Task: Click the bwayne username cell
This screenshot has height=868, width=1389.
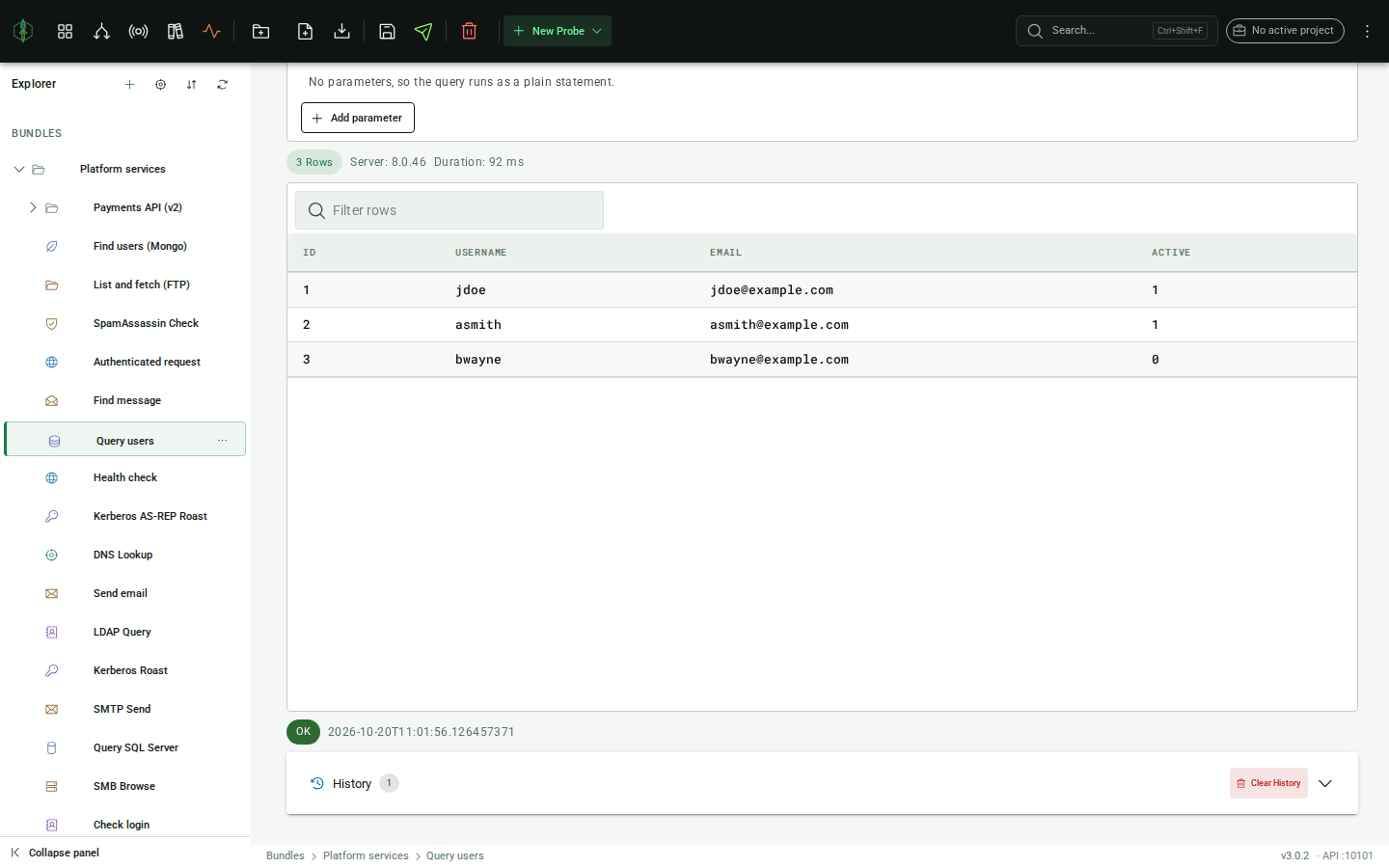Action: coord(478,360)
